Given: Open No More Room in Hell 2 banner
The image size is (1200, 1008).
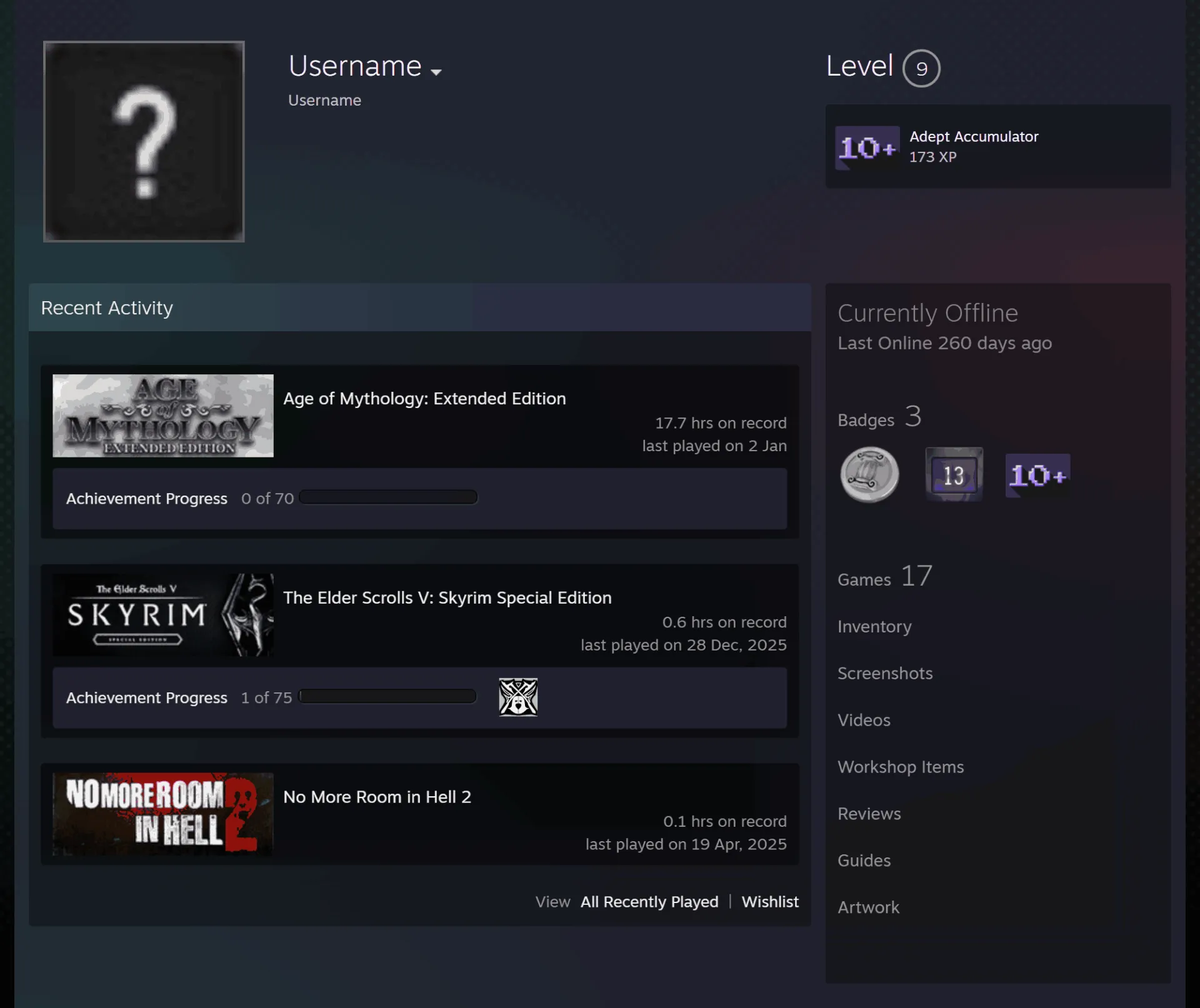Looking at the screenshot, I should tap(163, 814).
